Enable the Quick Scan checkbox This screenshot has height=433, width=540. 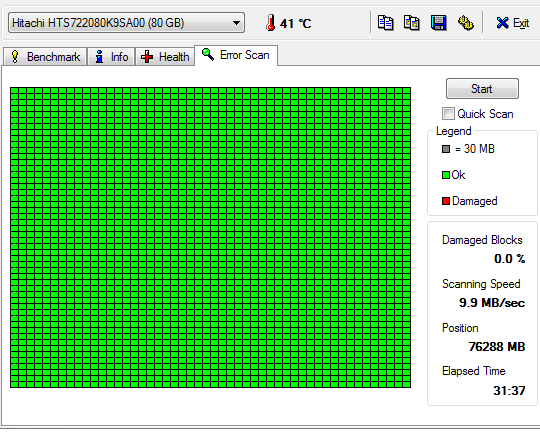pyautogui.click(x=448, y=113)
